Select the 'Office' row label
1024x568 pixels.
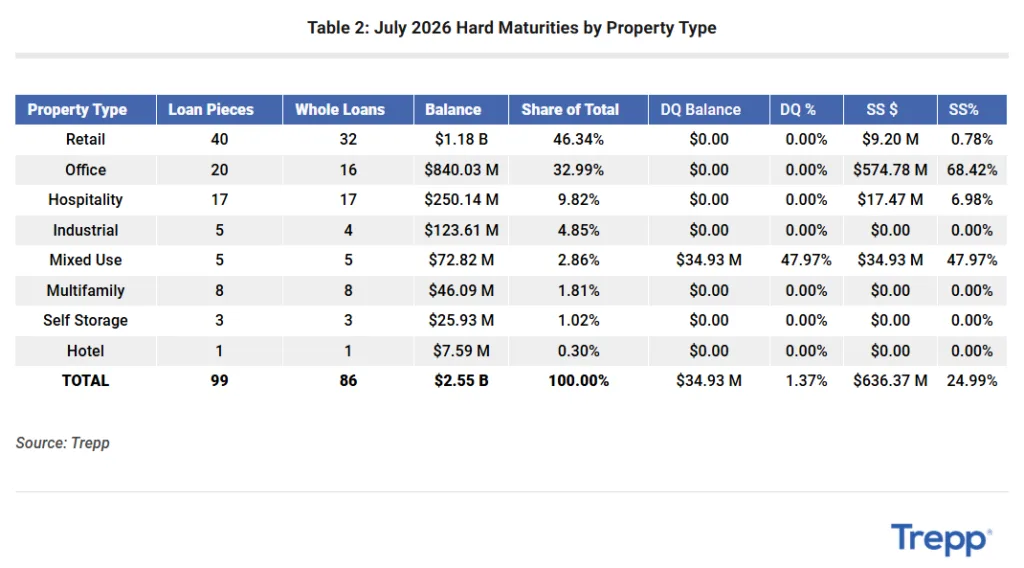(86, 170)
